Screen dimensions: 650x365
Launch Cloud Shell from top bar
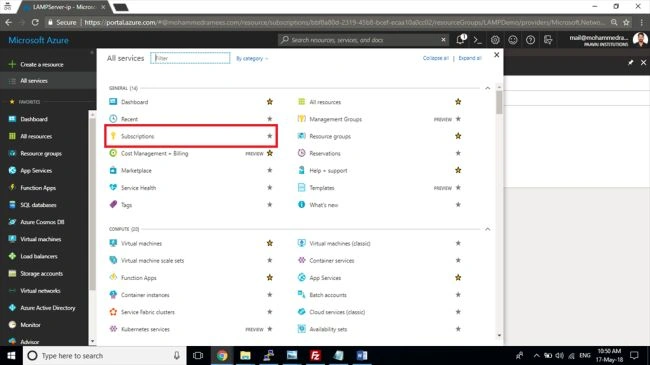pos(478,40)
